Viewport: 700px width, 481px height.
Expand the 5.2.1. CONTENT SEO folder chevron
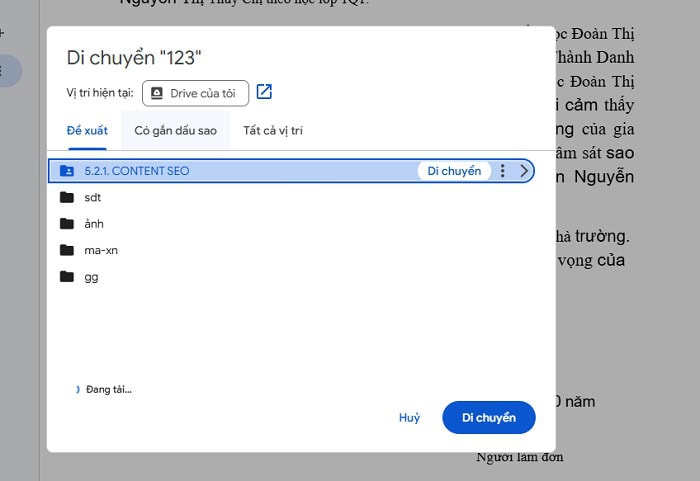524,171
